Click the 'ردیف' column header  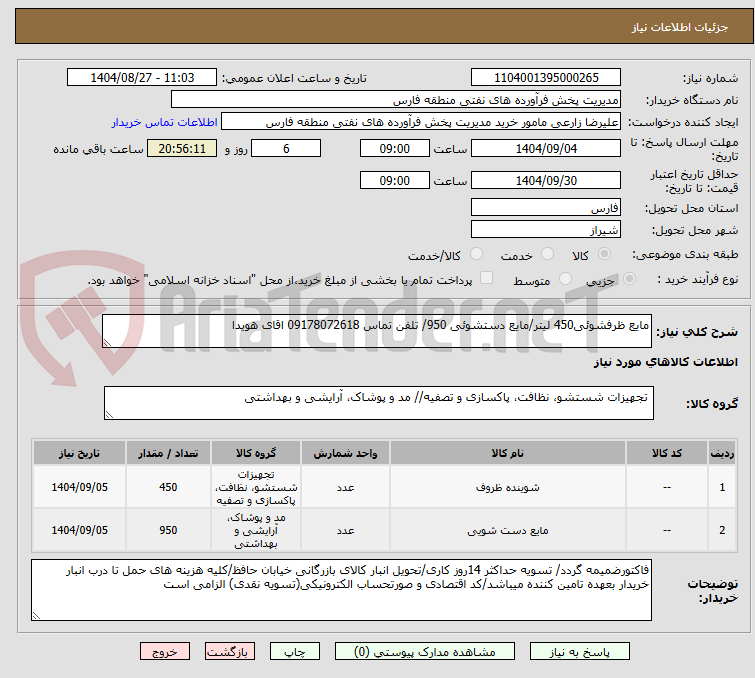tap(722, 453)
